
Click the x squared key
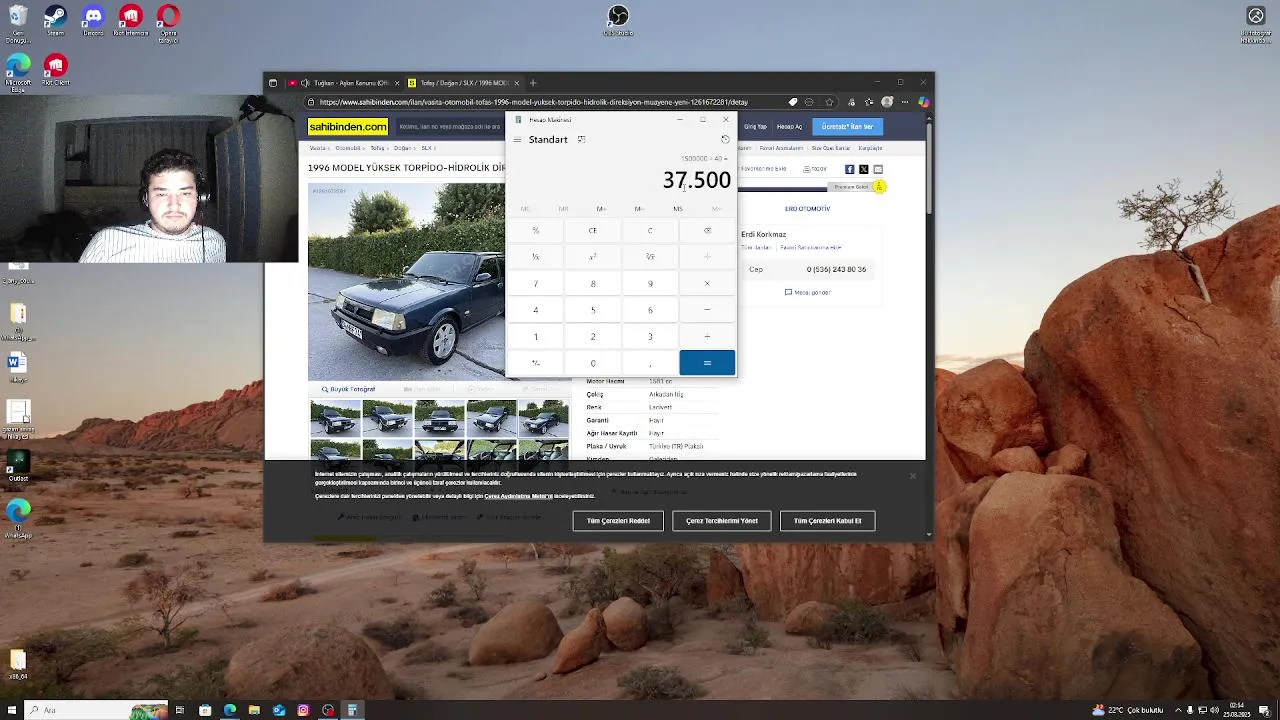(x=593, y=257)
